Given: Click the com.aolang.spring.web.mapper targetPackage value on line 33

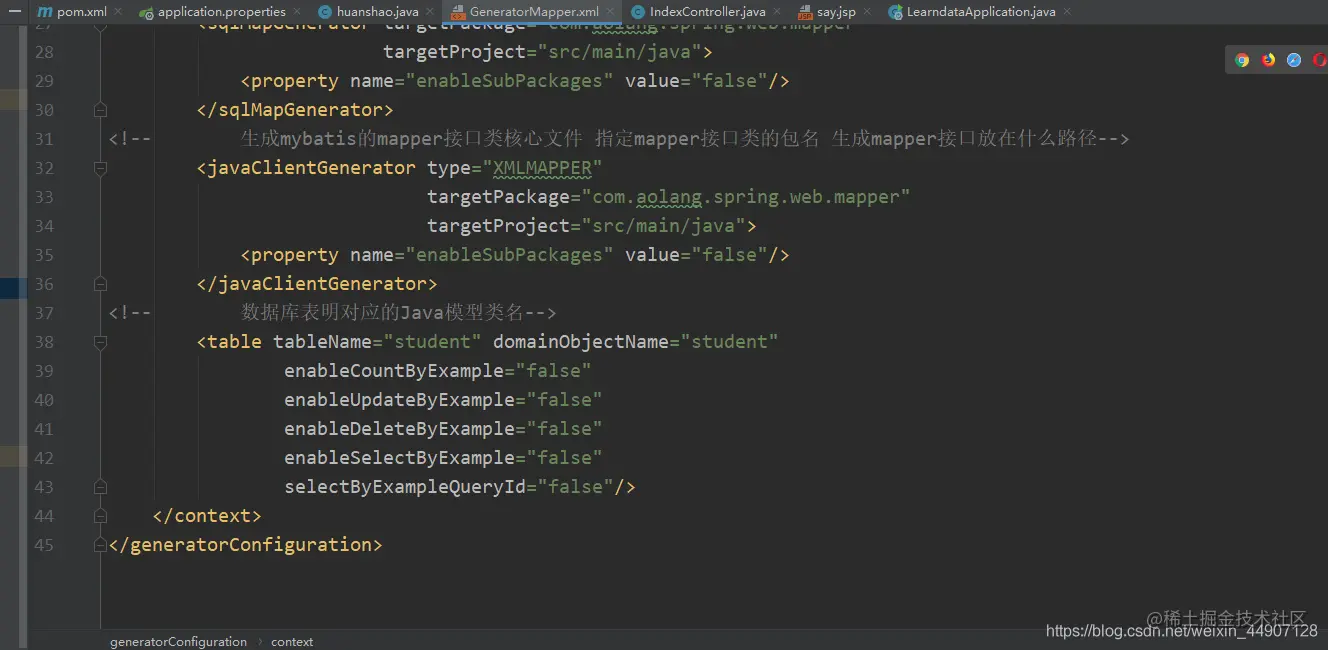Looking at the screenshot, I should [x=746, y=197].
